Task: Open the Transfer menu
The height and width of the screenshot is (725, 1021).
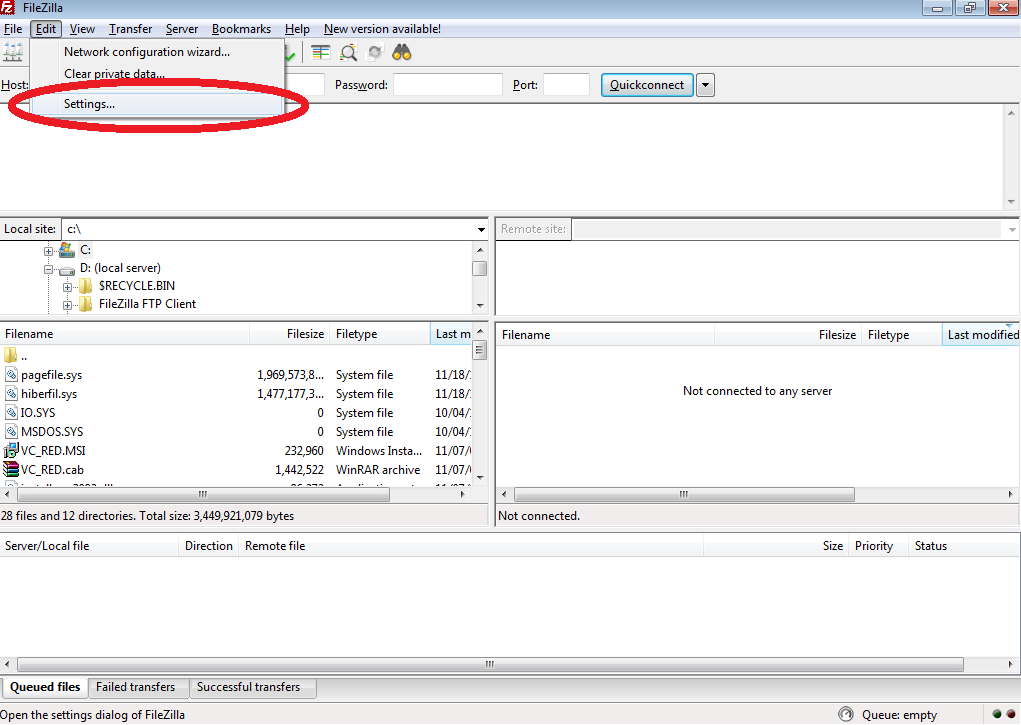Action: (130, 29)
